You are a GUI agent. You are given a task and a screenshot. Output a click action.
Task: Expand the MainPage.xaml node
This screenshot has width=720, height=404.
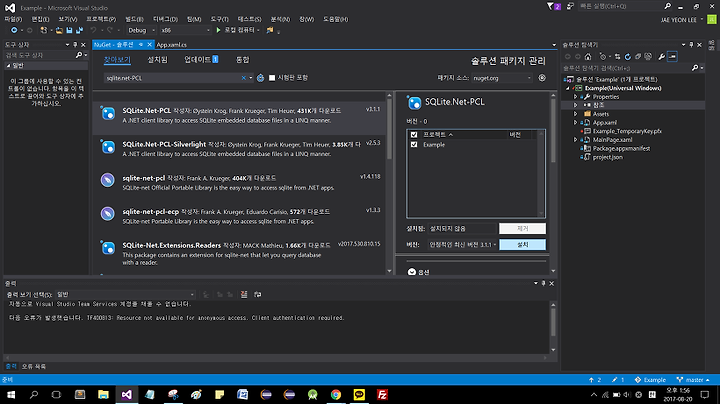(575, 140)
